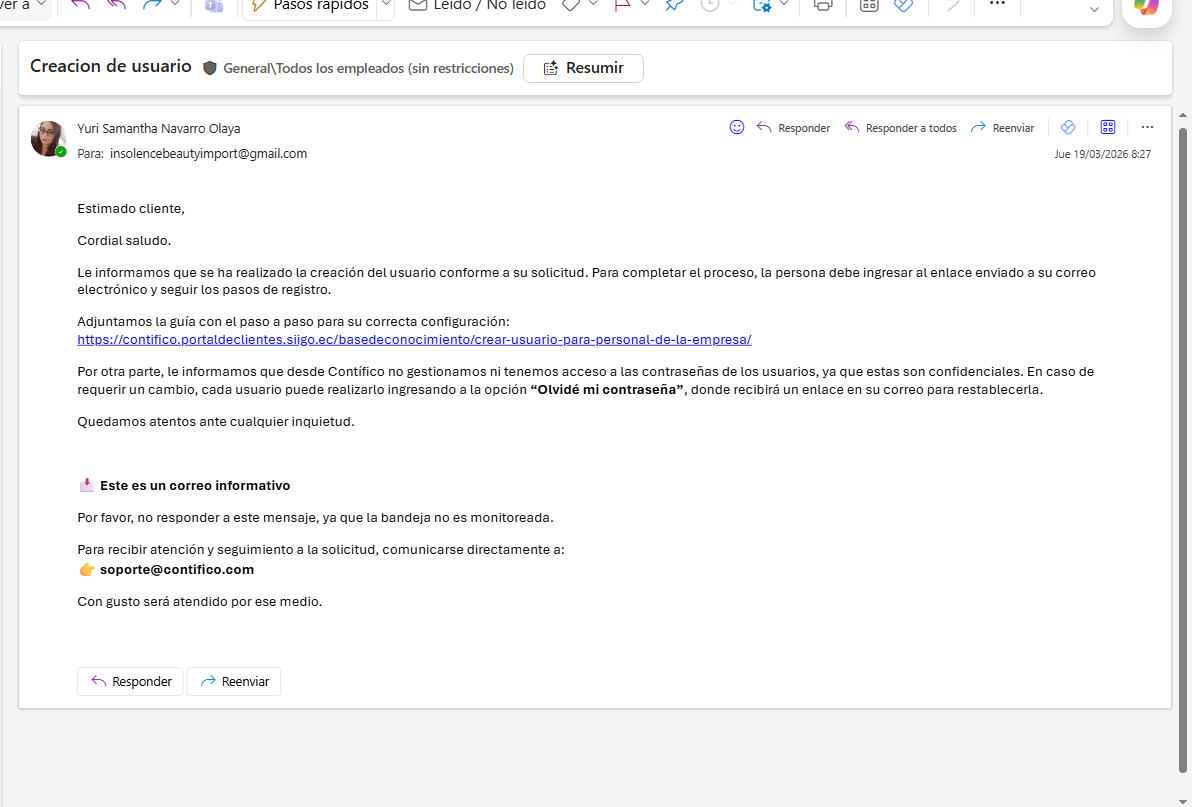Click General\Todos los empleados sensitivity label

click(369, 68)
